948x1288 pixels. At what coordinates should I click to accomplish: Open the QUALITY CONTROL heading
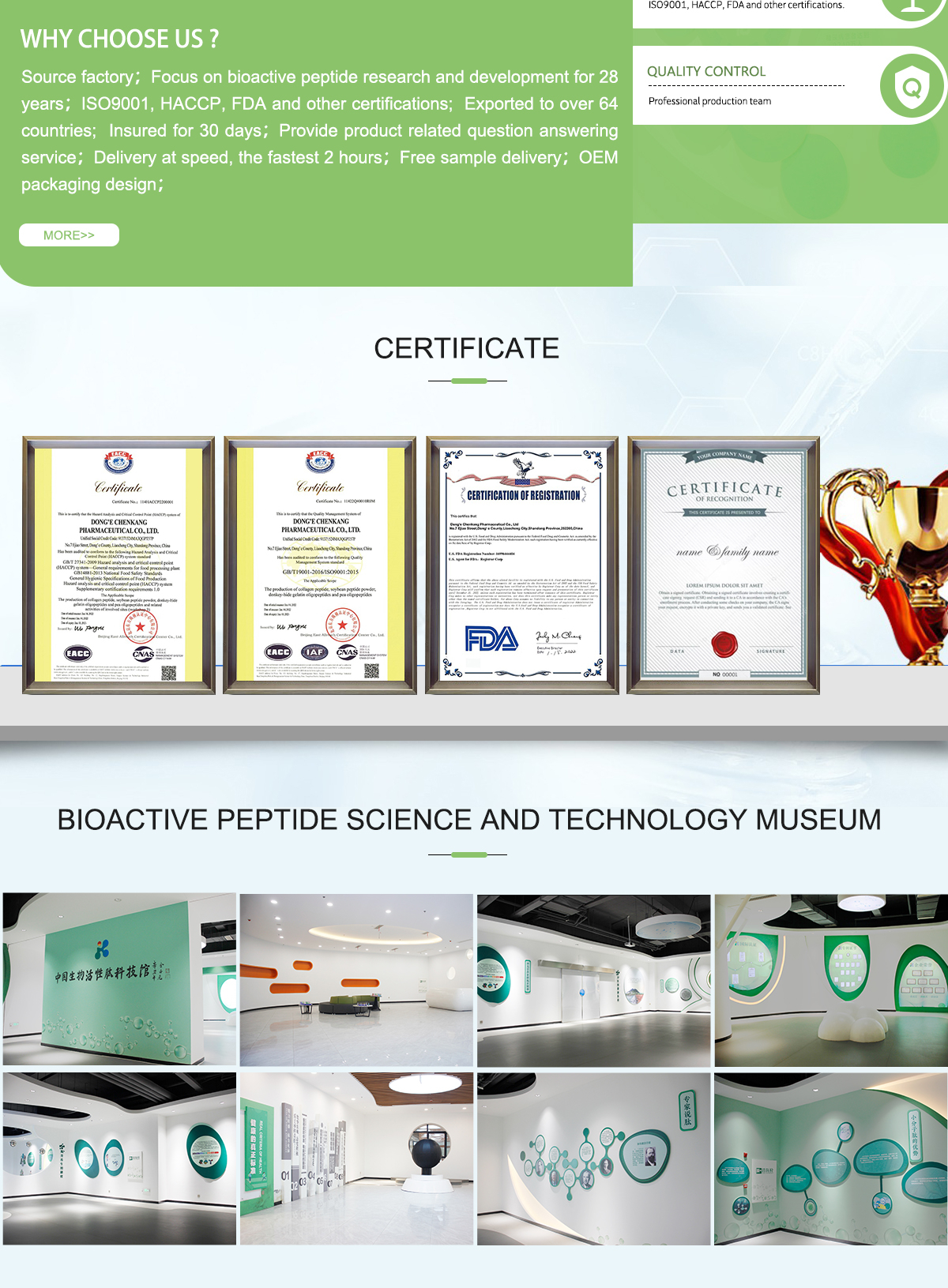click(706, 71)
